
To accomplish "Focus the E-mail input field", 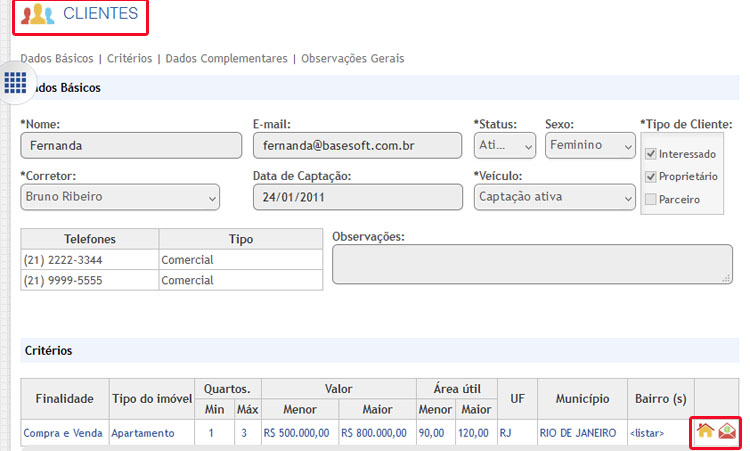I will click(x=357, y=146).
